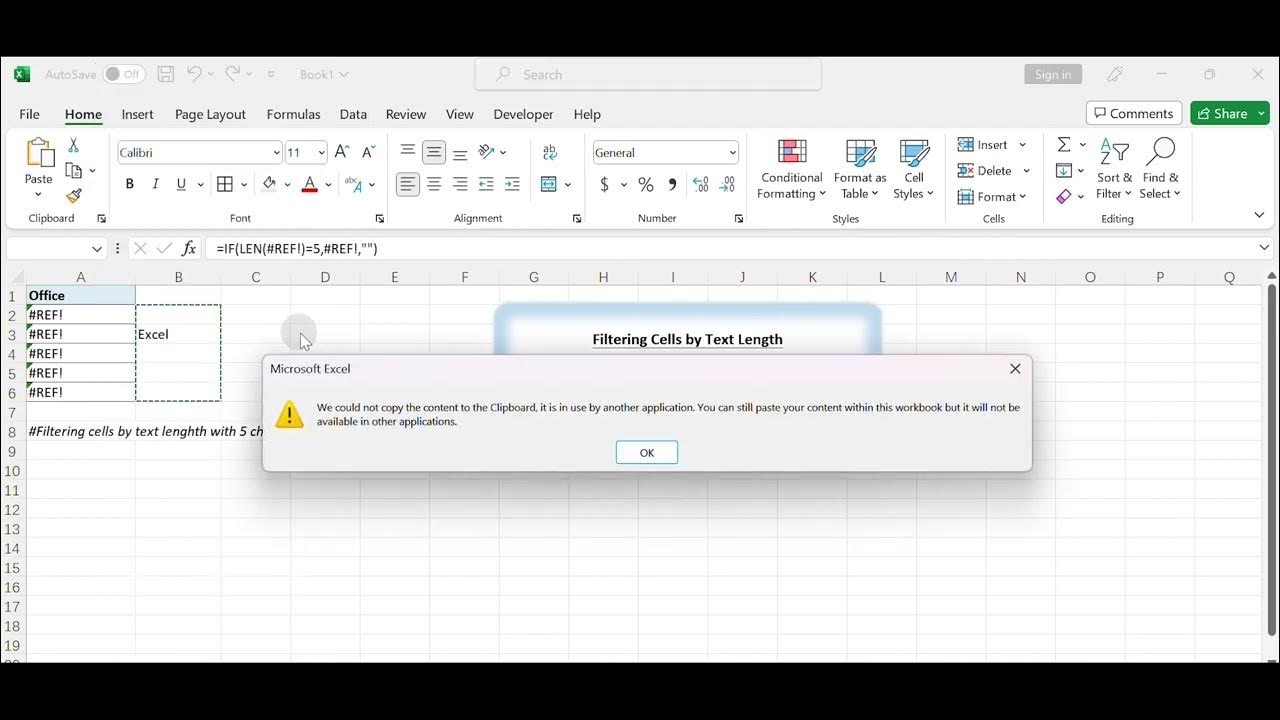
Task: Click the Merge & Center icon
Action: [x=548, y=184]
